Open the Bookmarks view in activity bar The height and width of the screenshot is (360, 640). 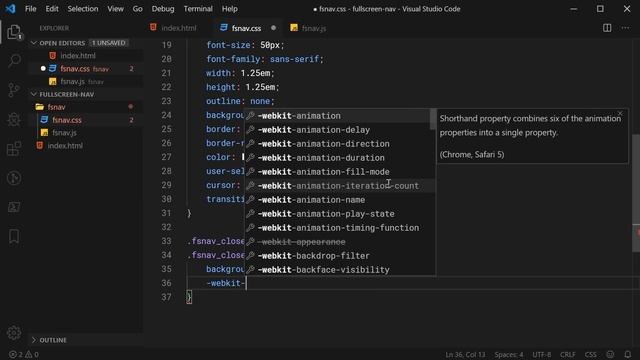[14, 236]
